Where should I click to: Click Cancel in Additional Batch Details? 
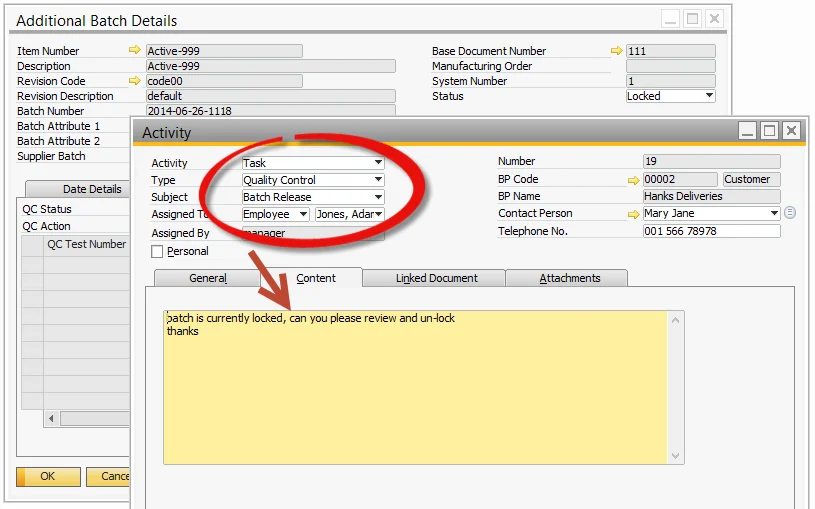point(108,476)
